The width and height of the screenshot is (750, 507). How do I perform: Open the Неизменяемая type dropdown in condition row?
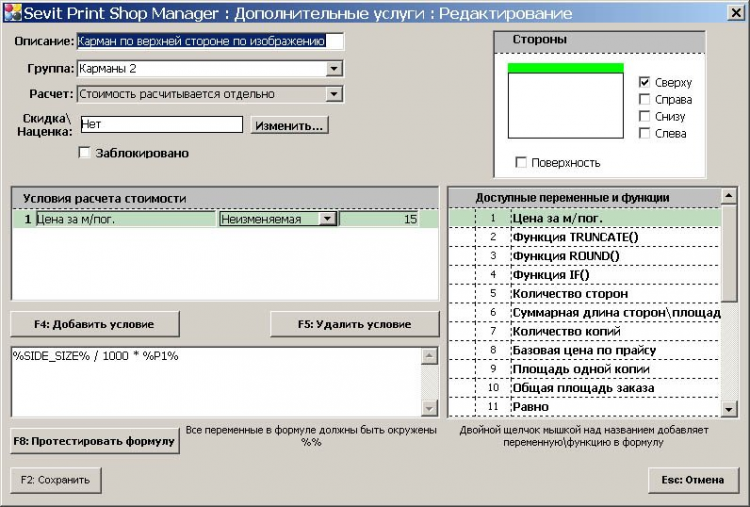pos(327,219)
